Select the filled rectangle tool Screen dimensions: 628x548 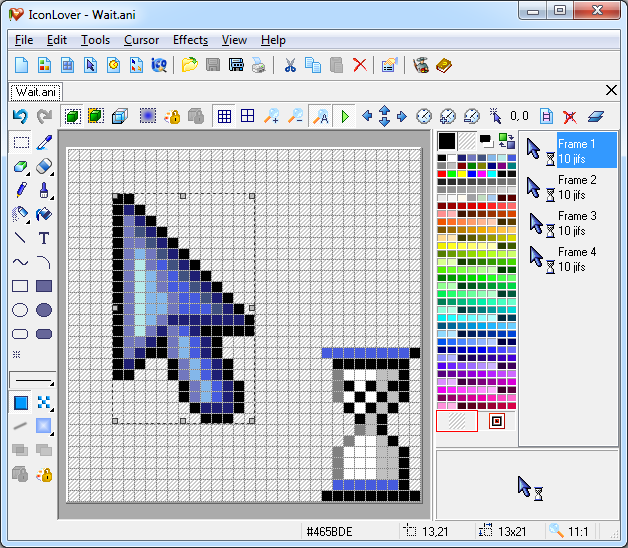tap(44, 286)
